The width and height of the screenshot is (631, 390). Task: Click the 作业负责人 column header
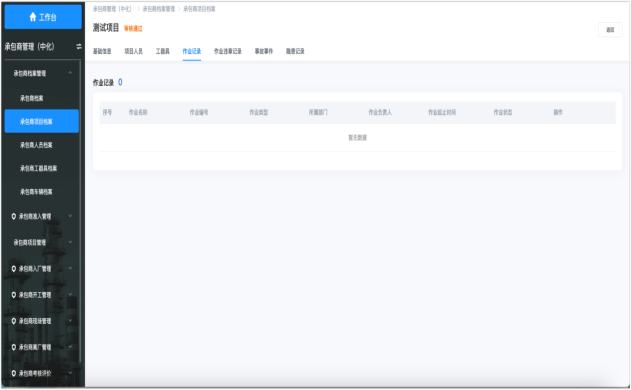tap(380, 112)
